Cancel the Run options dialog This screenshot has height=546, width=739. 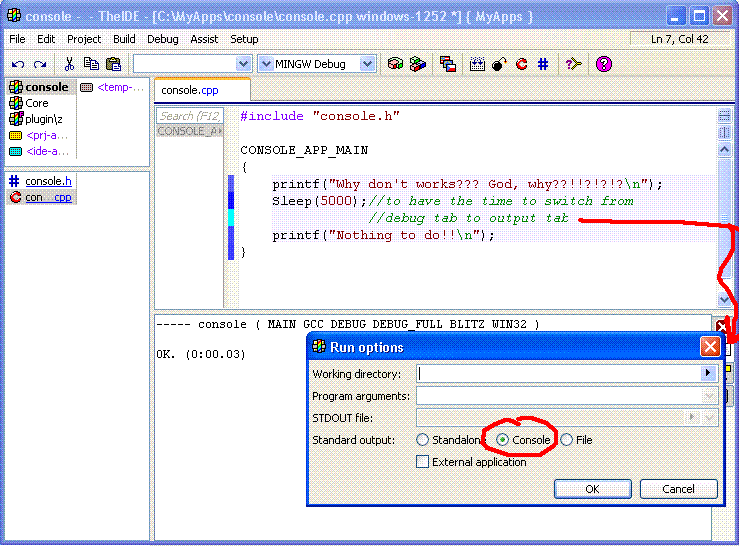(x=678, y=489)
